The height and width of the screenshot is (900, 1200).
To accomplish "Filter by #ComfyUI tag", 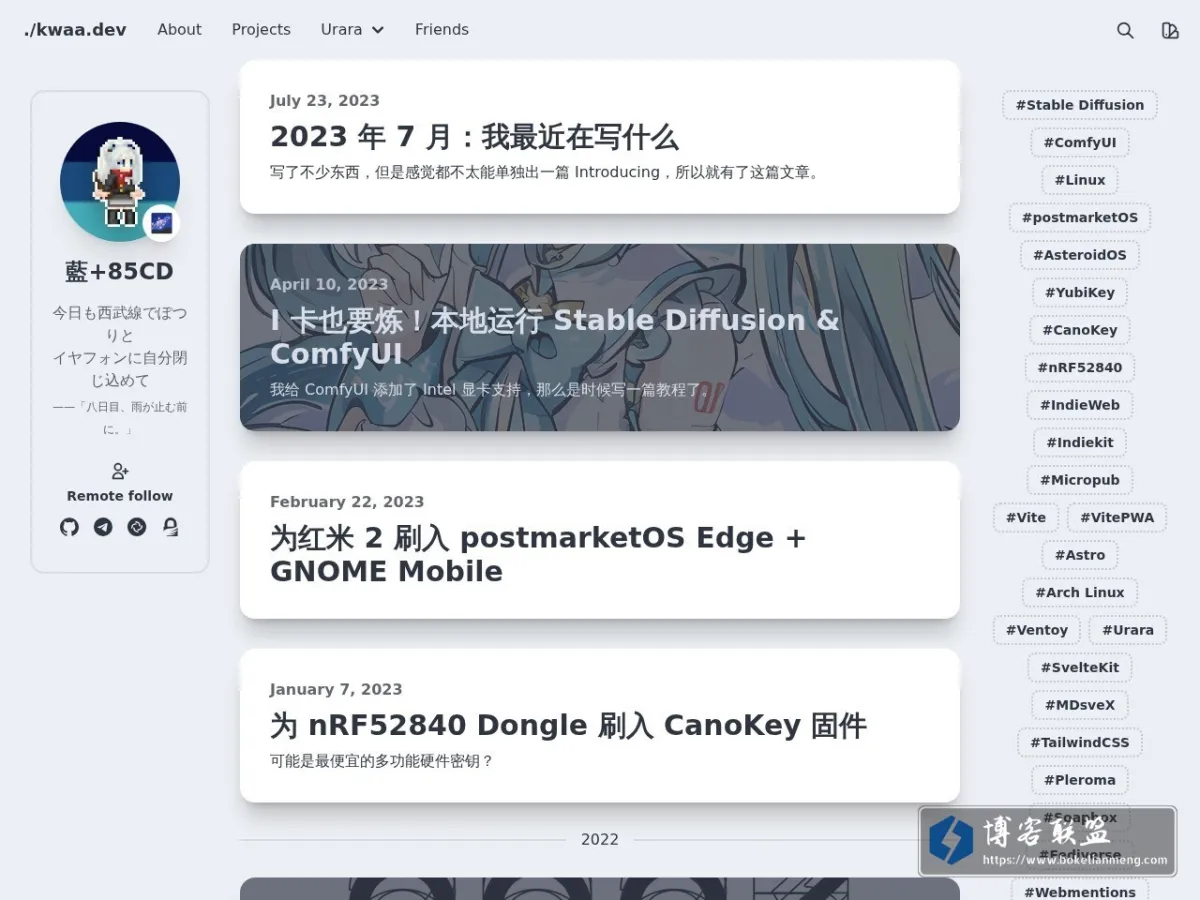I will [1080, 143].
